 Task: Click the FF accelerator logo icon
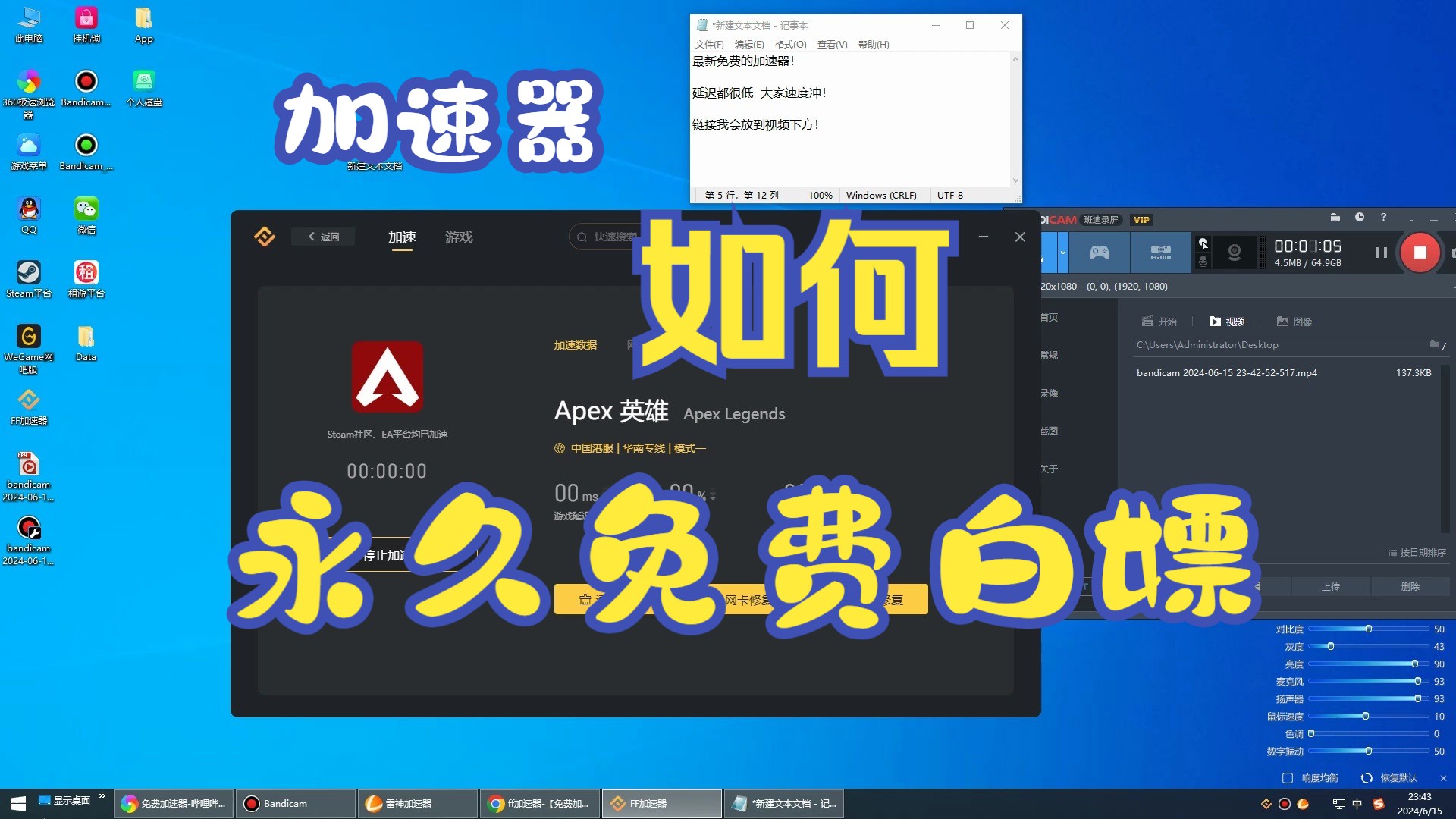(265, 237)
